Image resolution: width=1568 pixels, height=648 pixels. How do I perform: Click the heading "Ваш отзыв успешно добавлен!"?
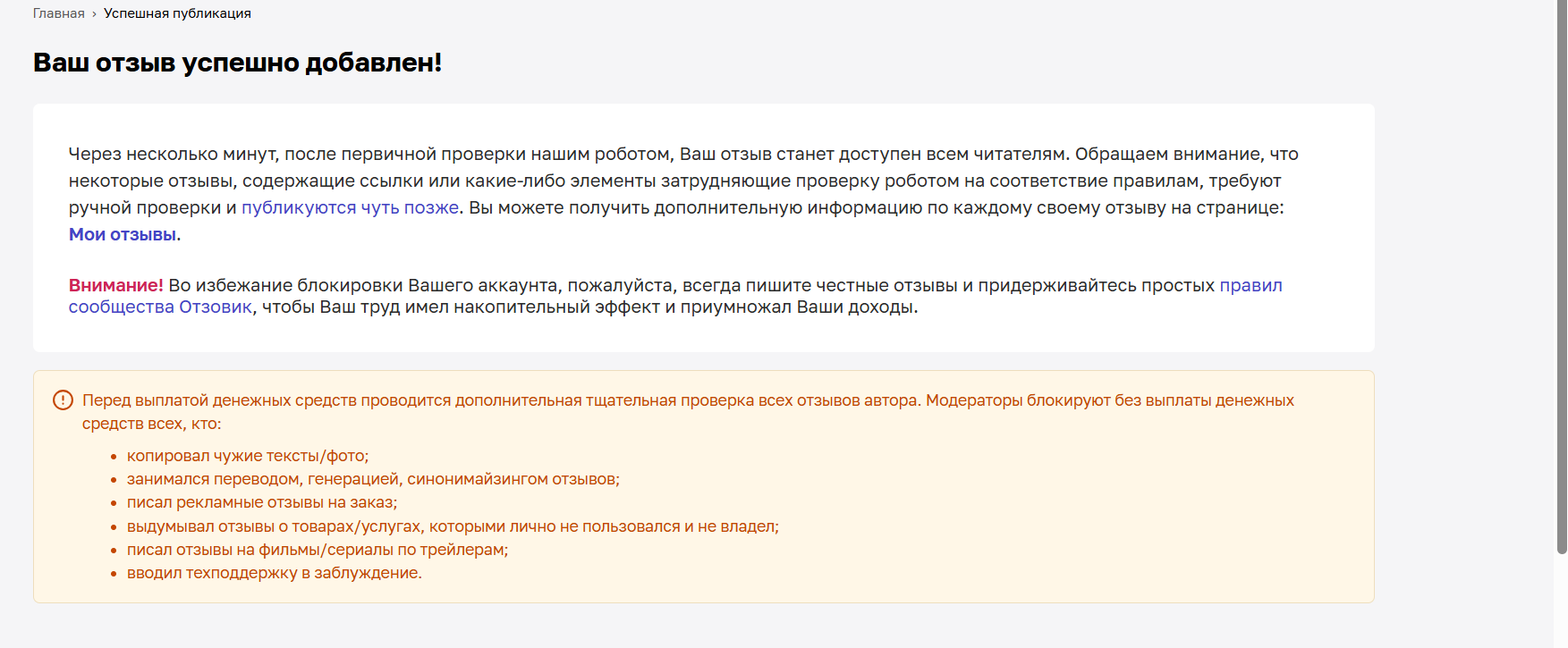coord(238,63)
